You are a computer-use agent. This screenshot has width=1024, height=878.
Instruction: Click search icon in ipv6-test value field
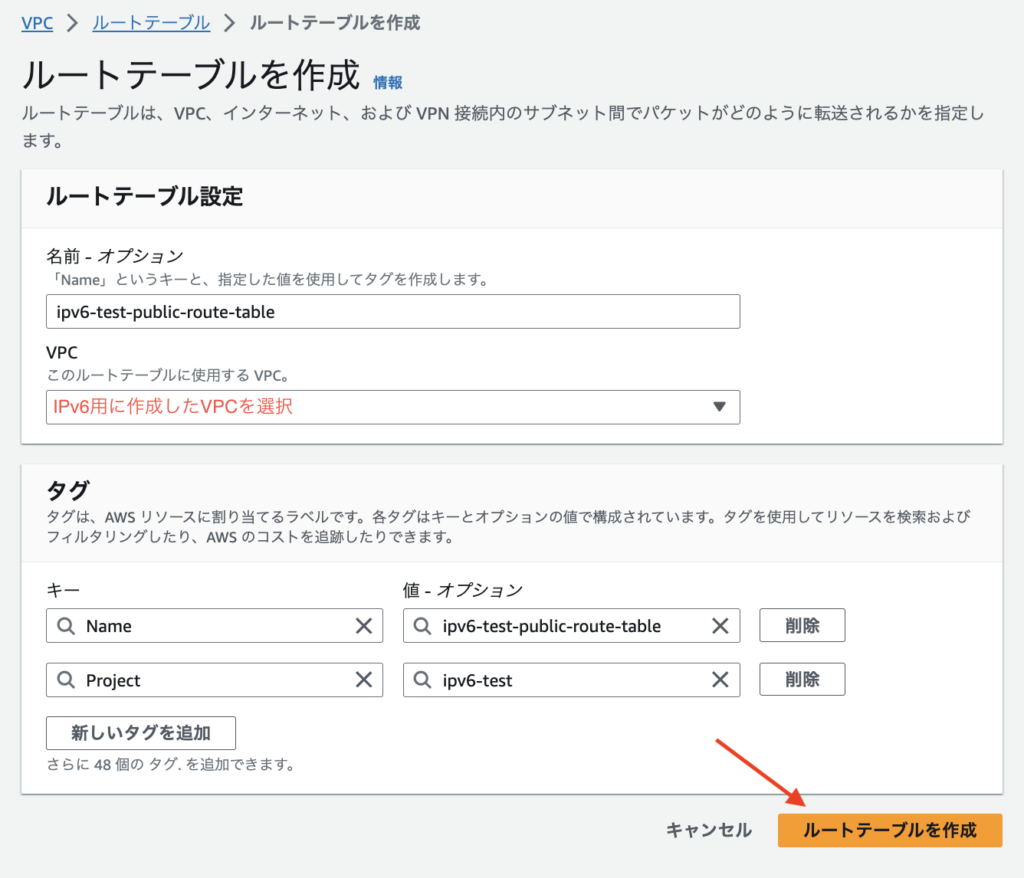click(423, 680)
